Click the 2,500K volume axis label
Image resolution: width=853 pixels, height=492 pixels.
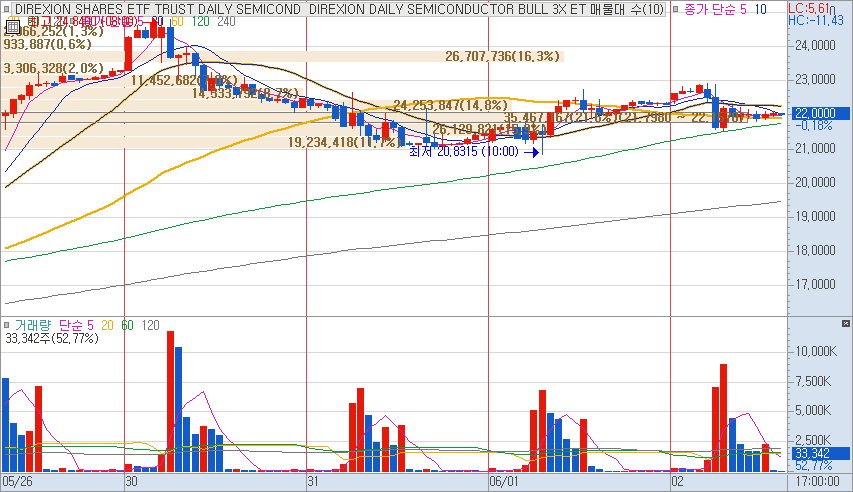click(813, 440)
